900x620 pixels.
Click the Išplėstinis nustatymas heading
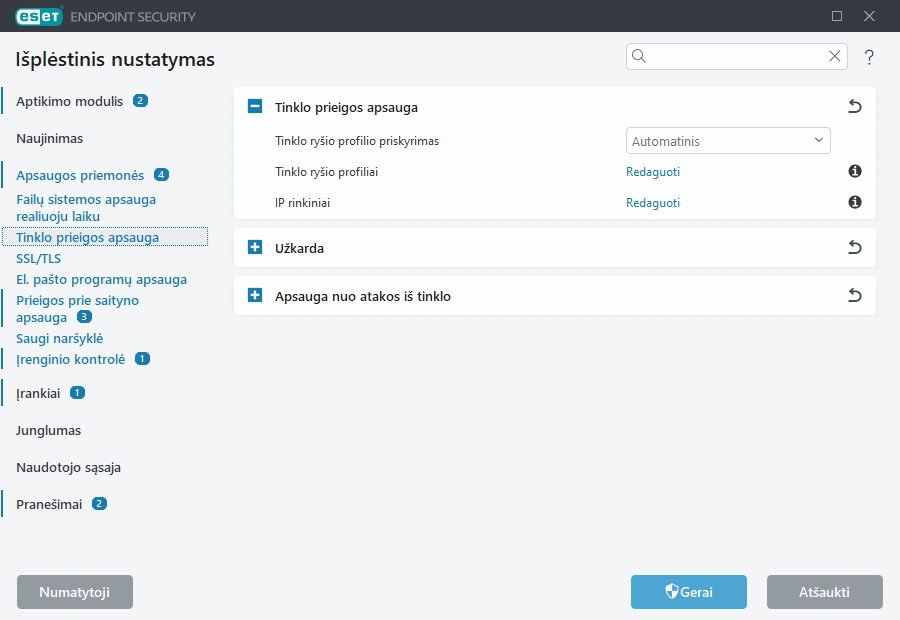pyautogui.click(x=115, y=60)
